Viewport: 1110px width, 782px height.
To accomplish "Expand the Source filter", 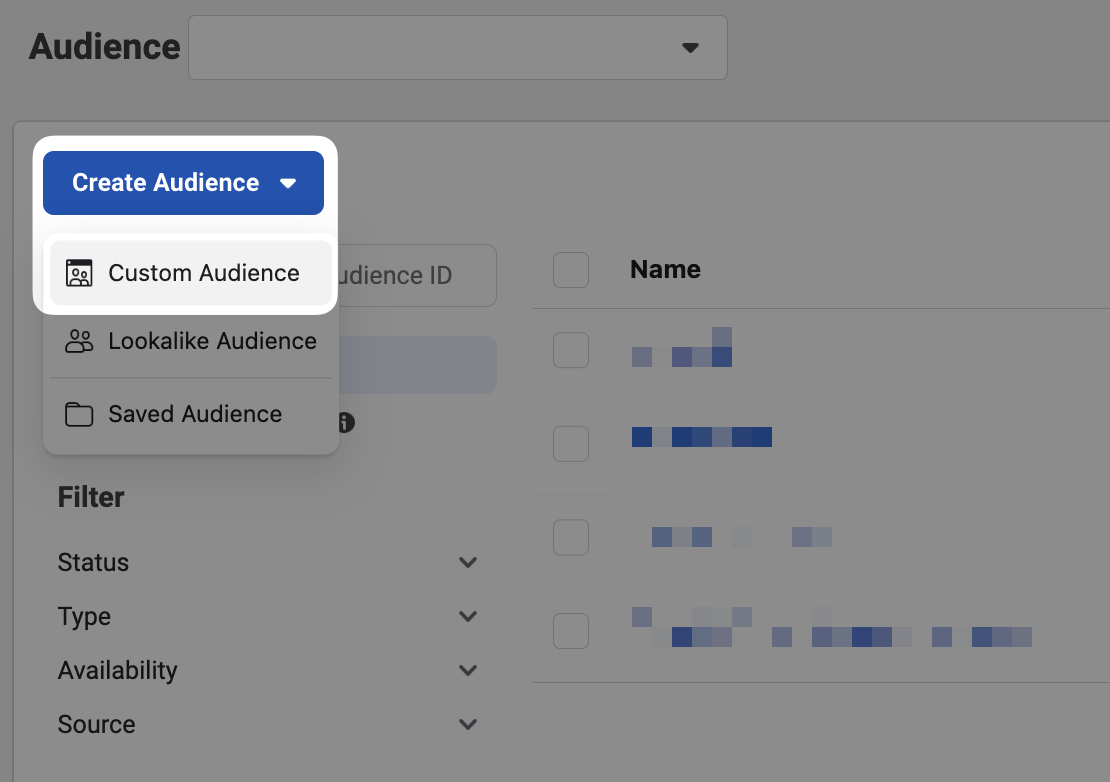I will tap(467, 724).
